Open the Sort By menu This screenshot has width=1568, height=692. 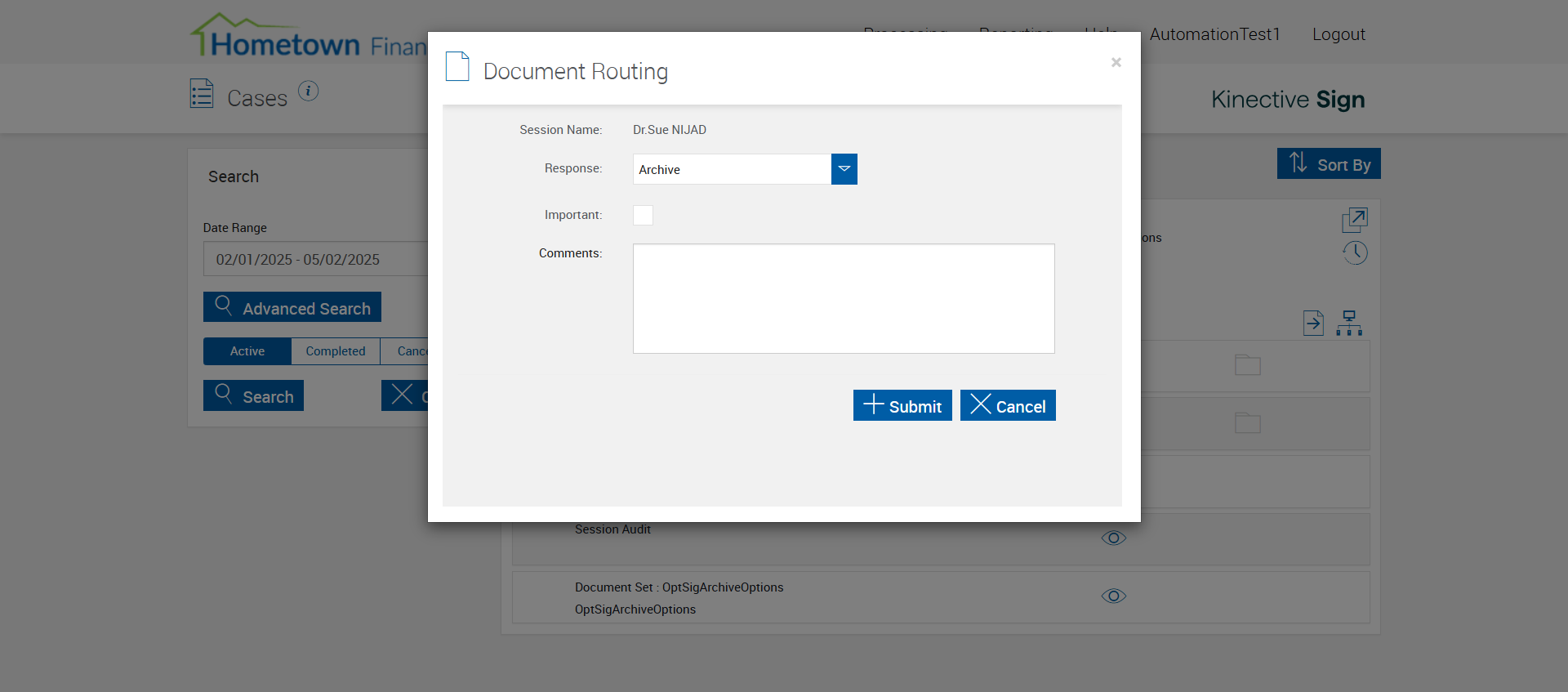pos(1328,163)
